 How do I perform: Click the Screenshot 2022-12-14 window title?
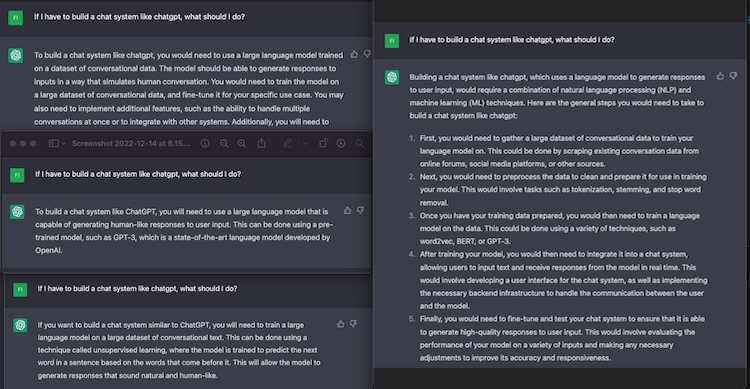coord(131,143)
